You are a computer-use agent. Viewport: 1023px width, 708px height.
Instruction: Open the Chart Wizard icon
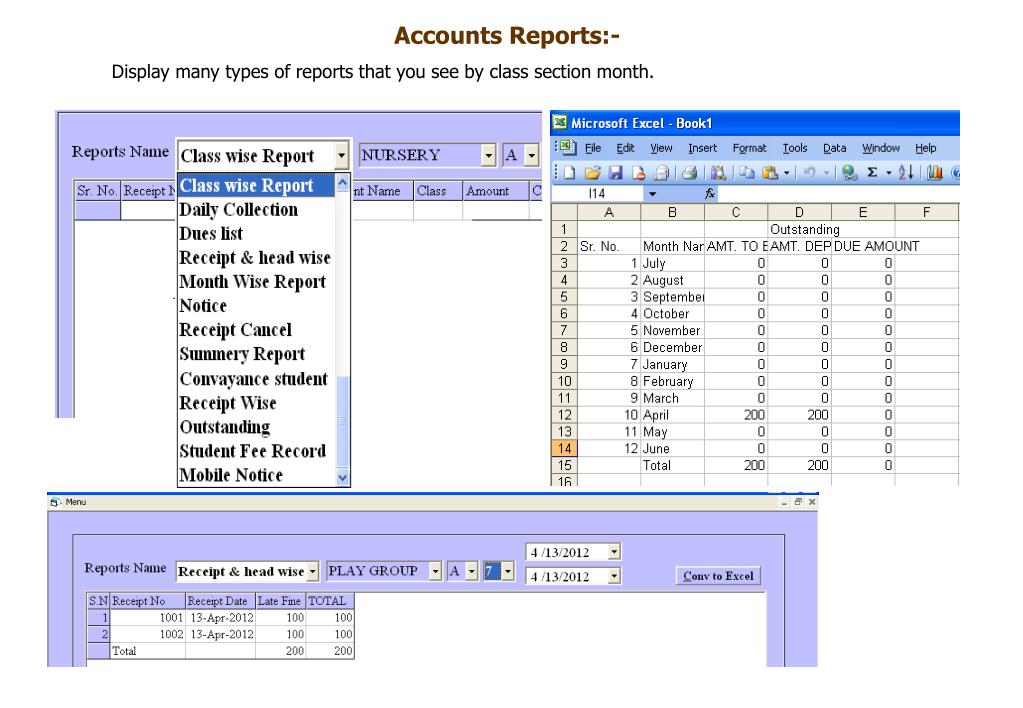pyautogui.click(x=935, y=172)
